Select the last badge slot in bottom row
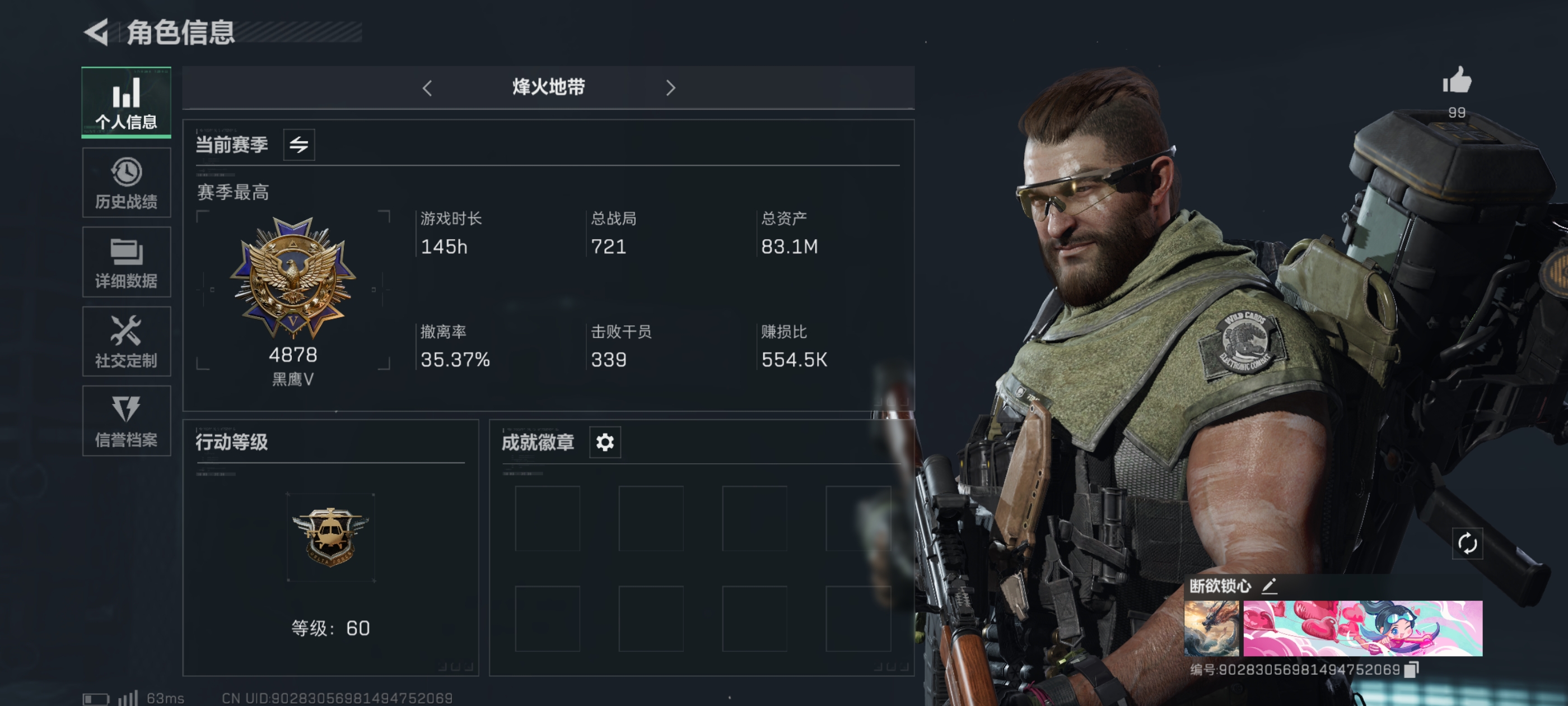This screenshot has height=706, width=1568. [x=858, y=618]
